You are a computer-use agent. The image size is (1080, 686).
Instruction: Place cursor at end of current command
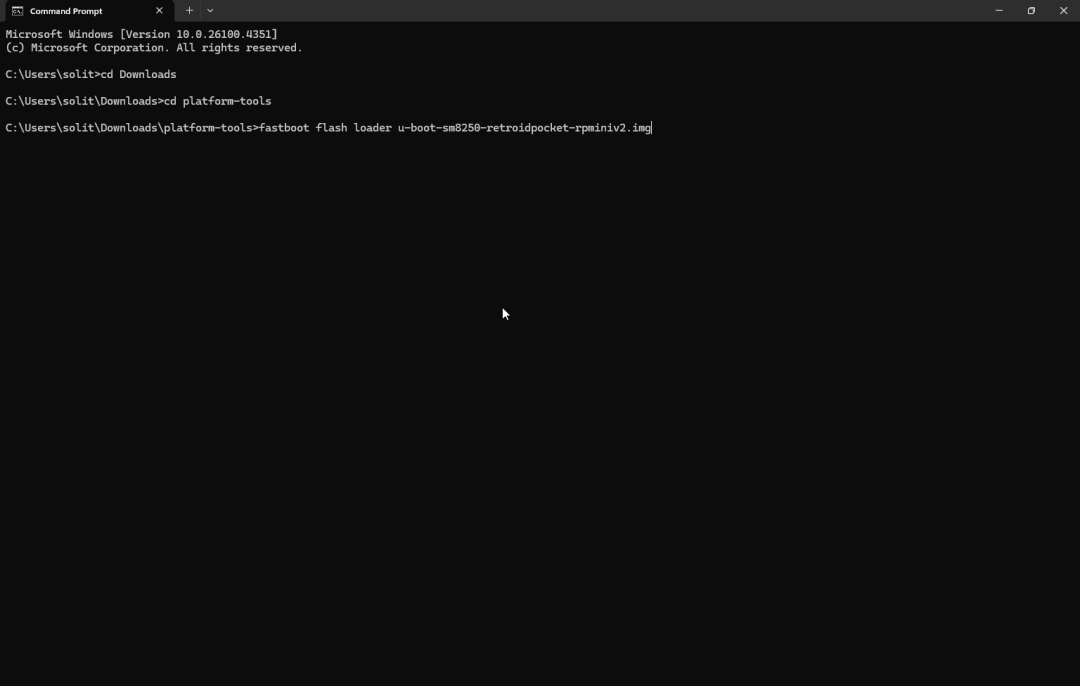pos(653,127)
